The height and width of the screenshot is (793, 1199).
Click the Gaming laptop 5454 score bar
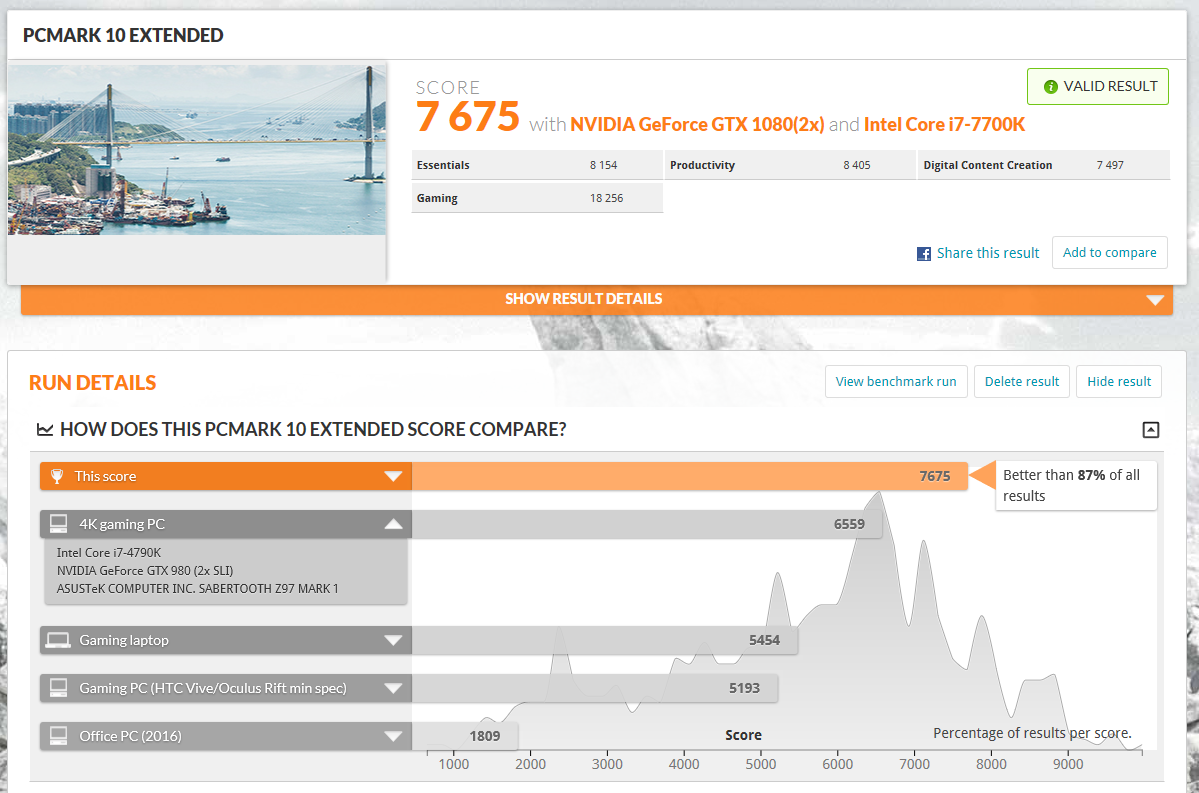[x=604, y=640]
